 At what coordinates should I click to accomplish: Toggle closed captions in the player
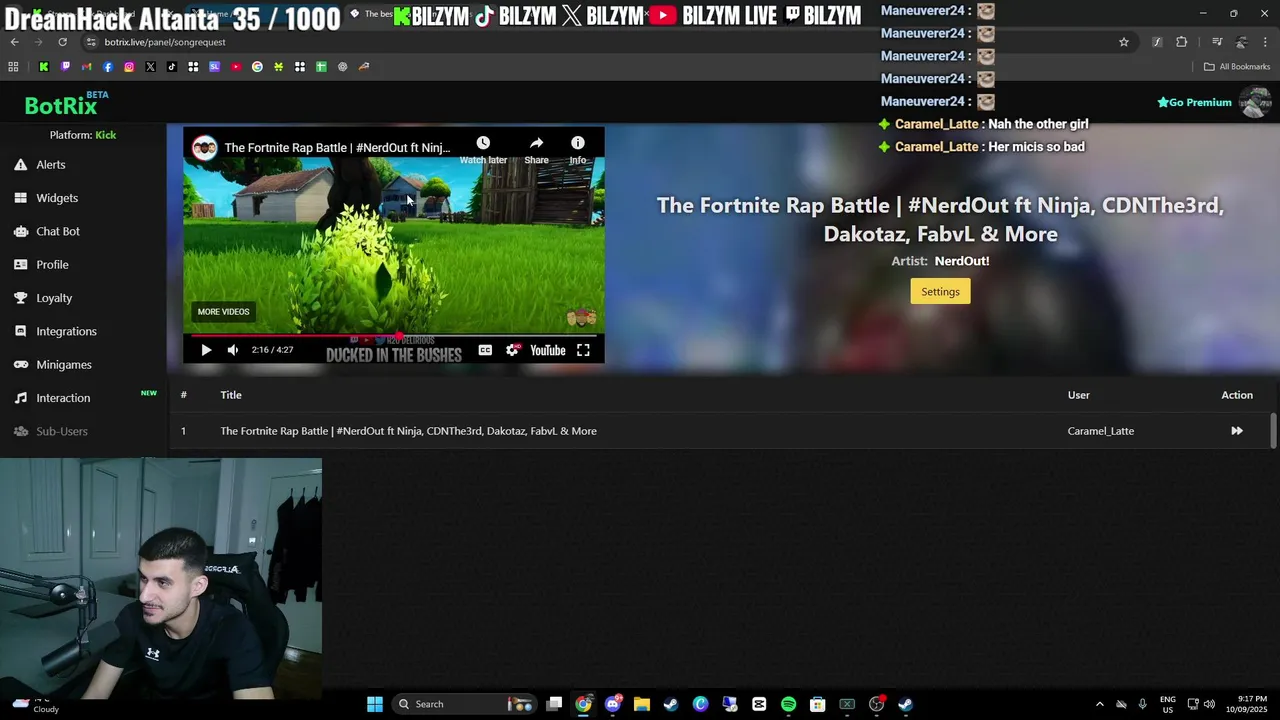click(x=485, y=350)
